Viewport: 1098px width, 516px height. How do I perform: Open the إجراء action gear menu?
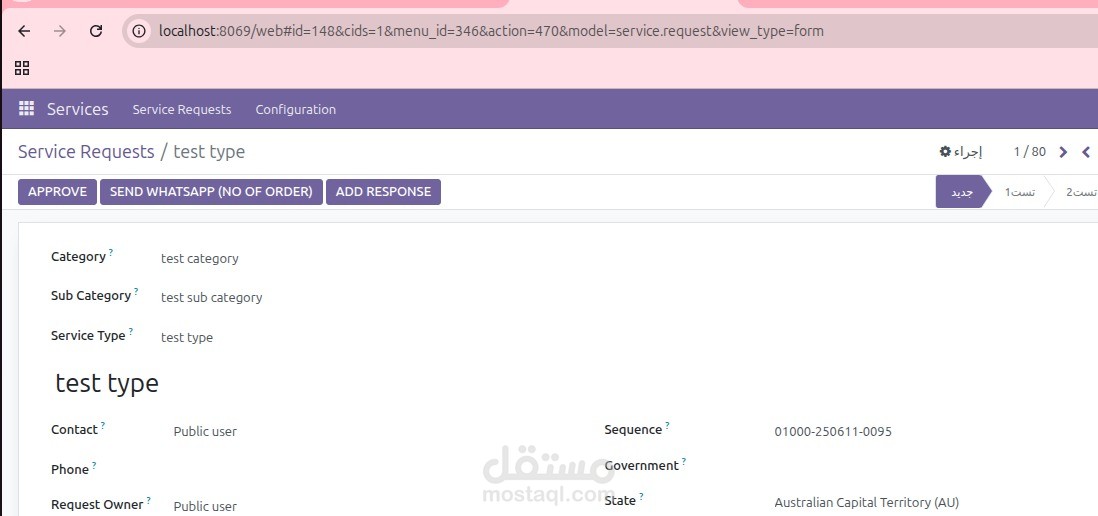point(961,152)
